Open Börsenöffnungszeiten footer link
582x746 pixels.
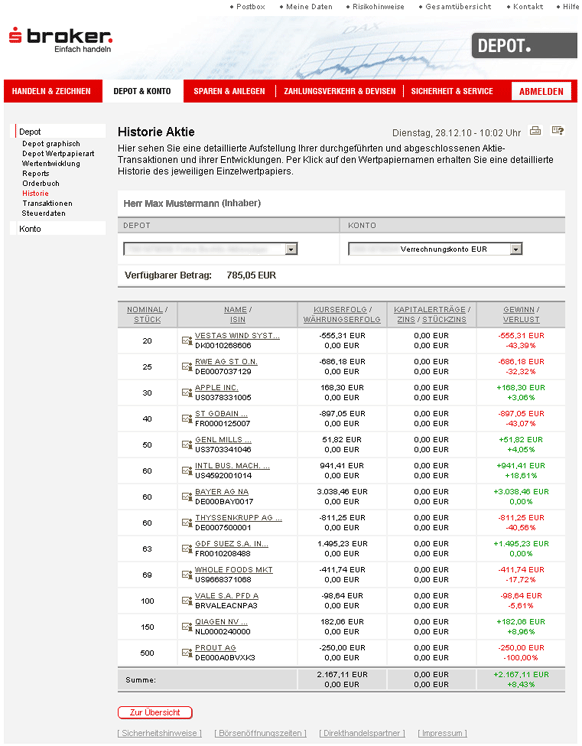point(260,733)
